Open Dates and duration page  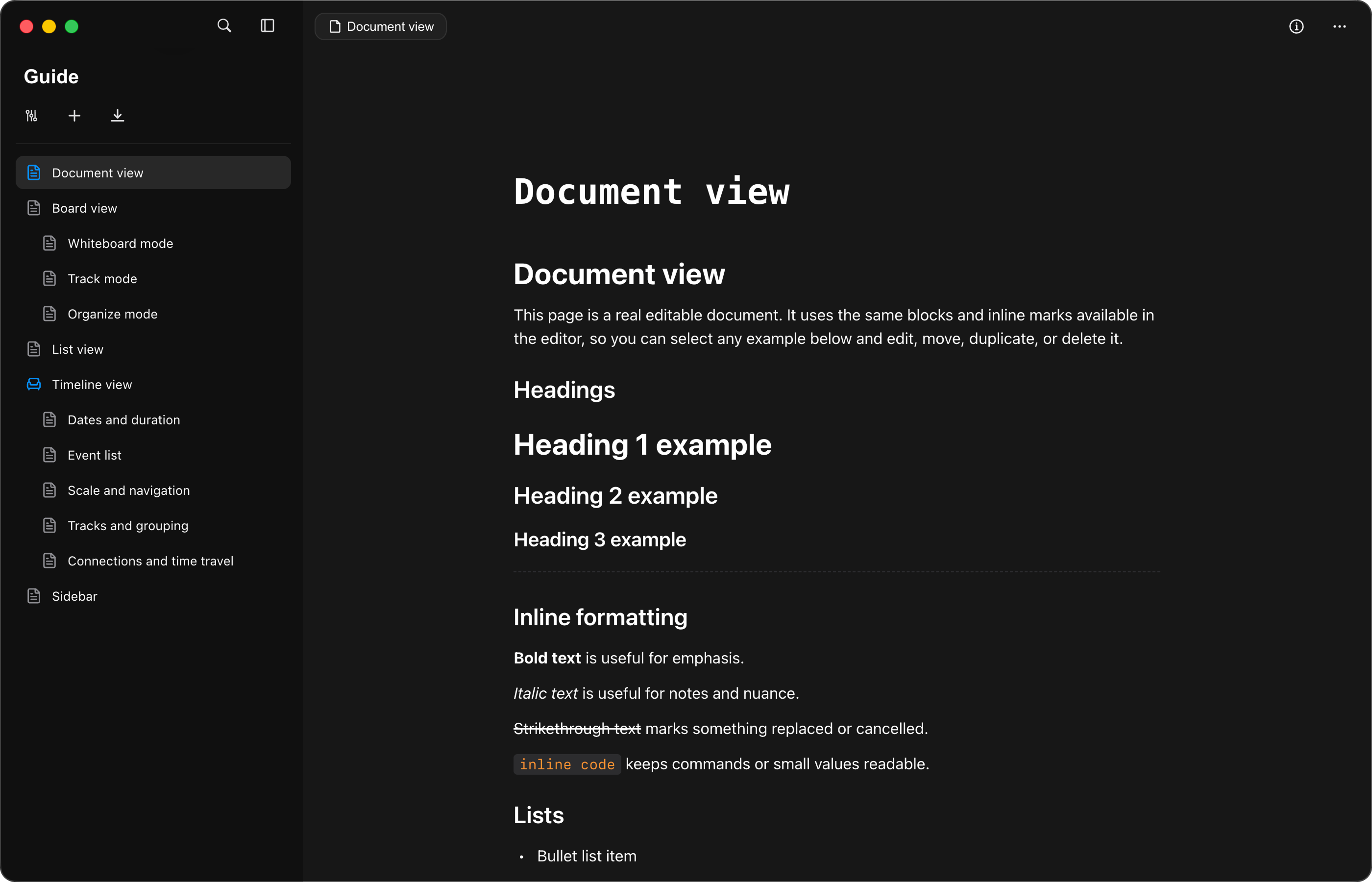point(153,420)
